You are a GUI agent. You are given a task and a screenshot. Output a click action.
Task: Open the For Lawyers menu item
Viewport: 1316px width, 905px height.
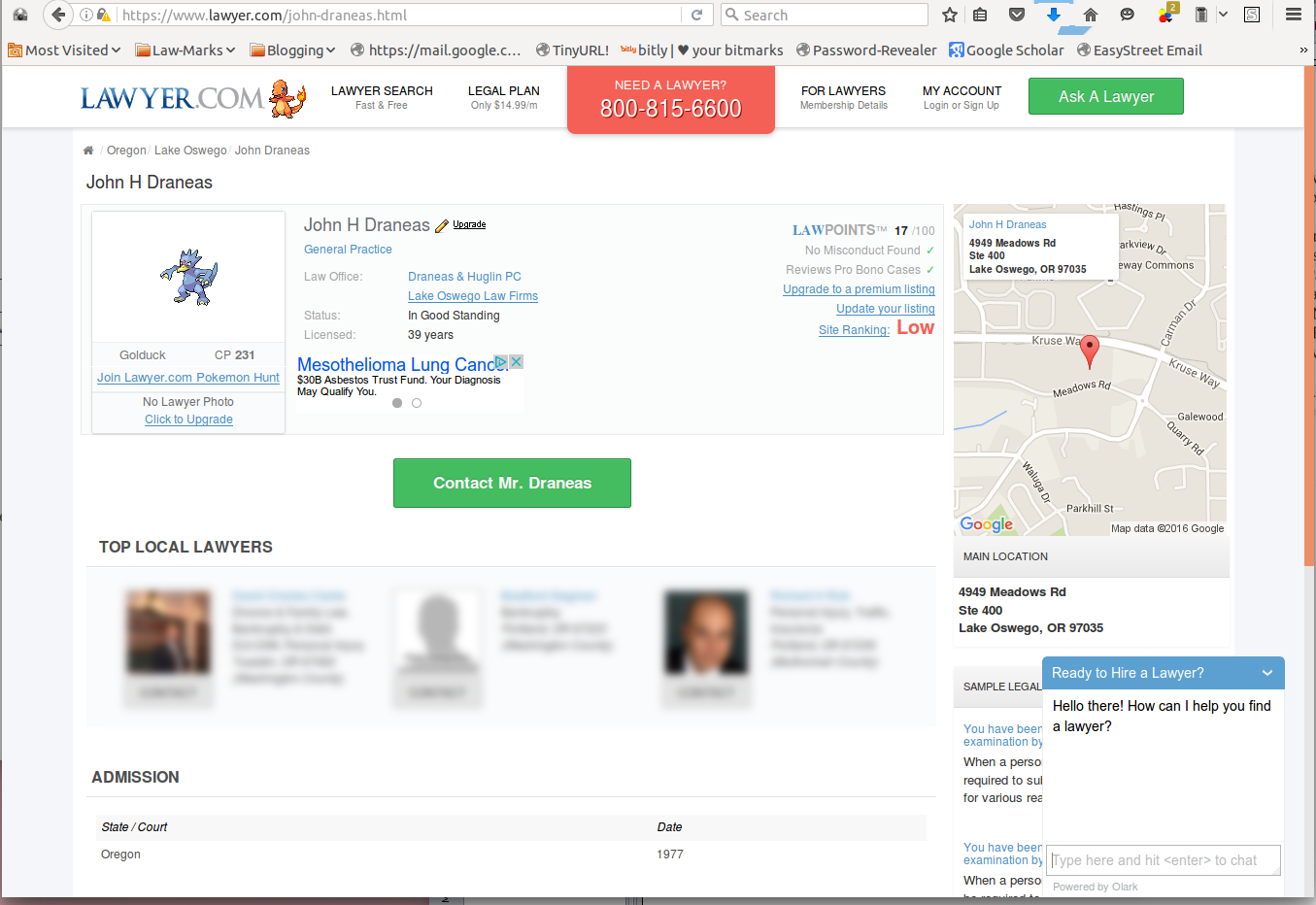[843, 97]
